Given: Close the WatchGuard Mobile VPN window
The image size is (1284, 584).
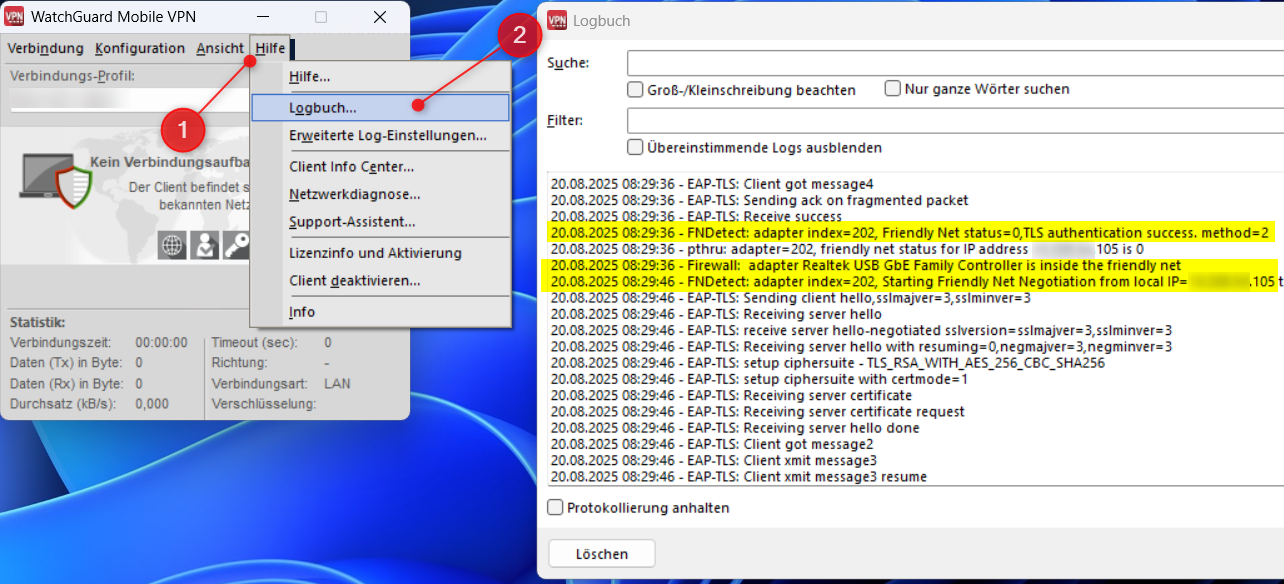Looking at the screenshot, I should [x=380, y=17].
